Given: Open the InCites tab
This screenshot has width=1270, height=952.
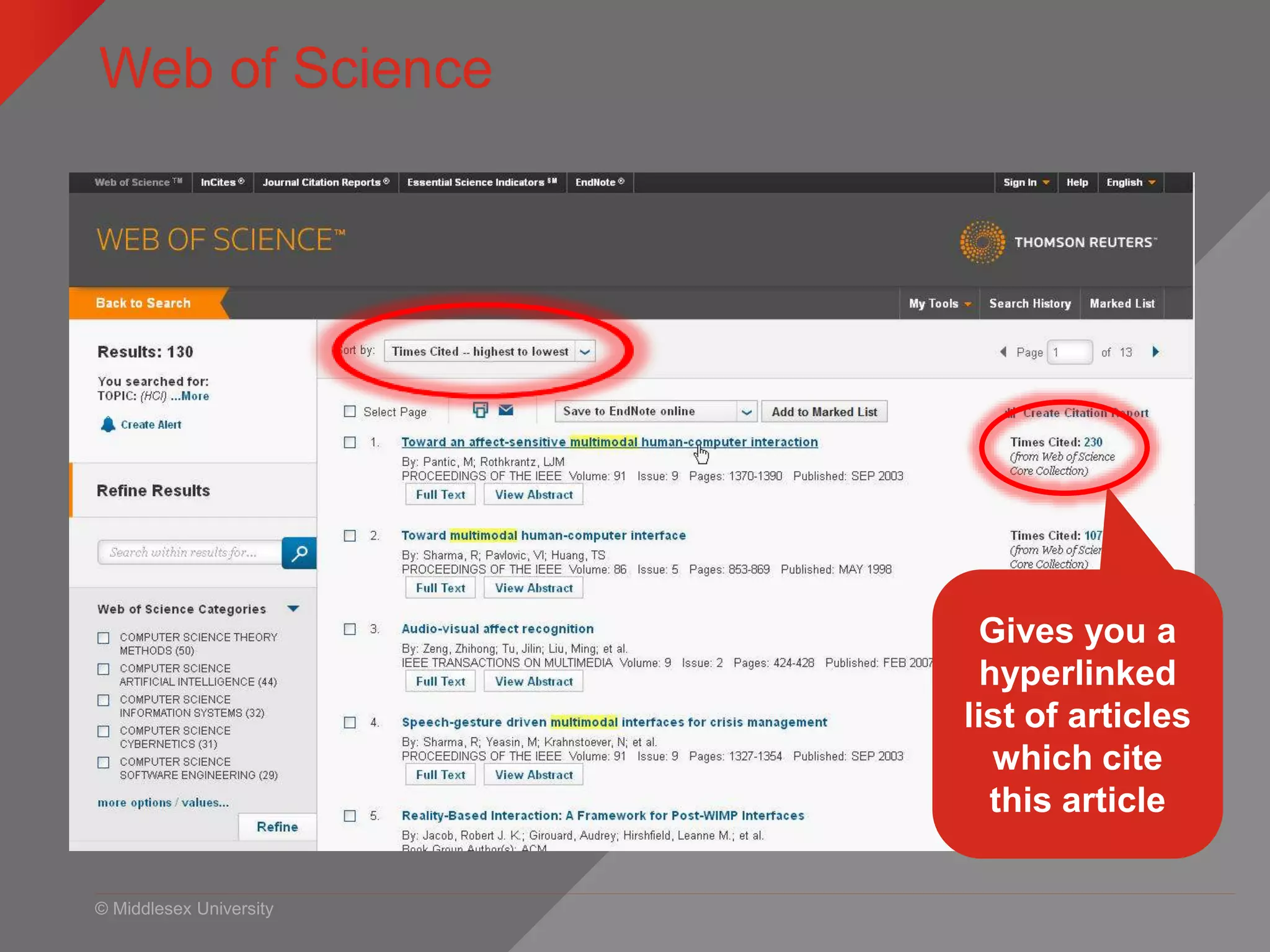Looking at the screenshot, I should [223, 182].
